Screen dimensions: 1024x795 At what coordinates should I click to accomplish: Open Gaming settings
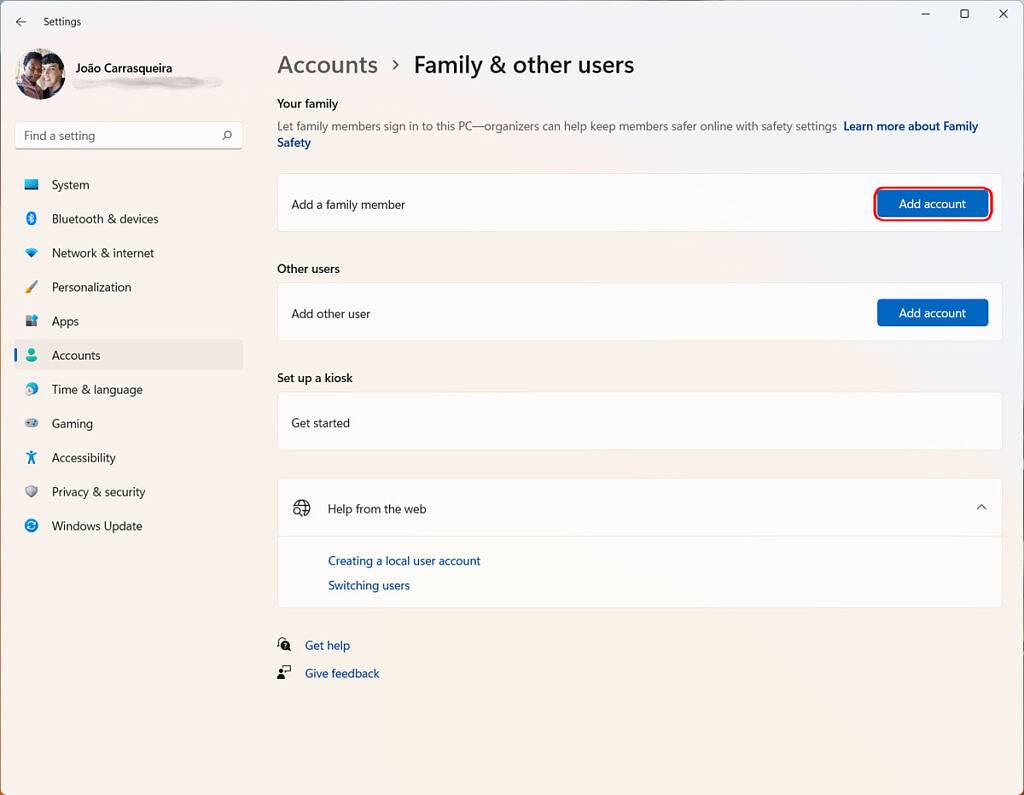click(x=33, y=423)
